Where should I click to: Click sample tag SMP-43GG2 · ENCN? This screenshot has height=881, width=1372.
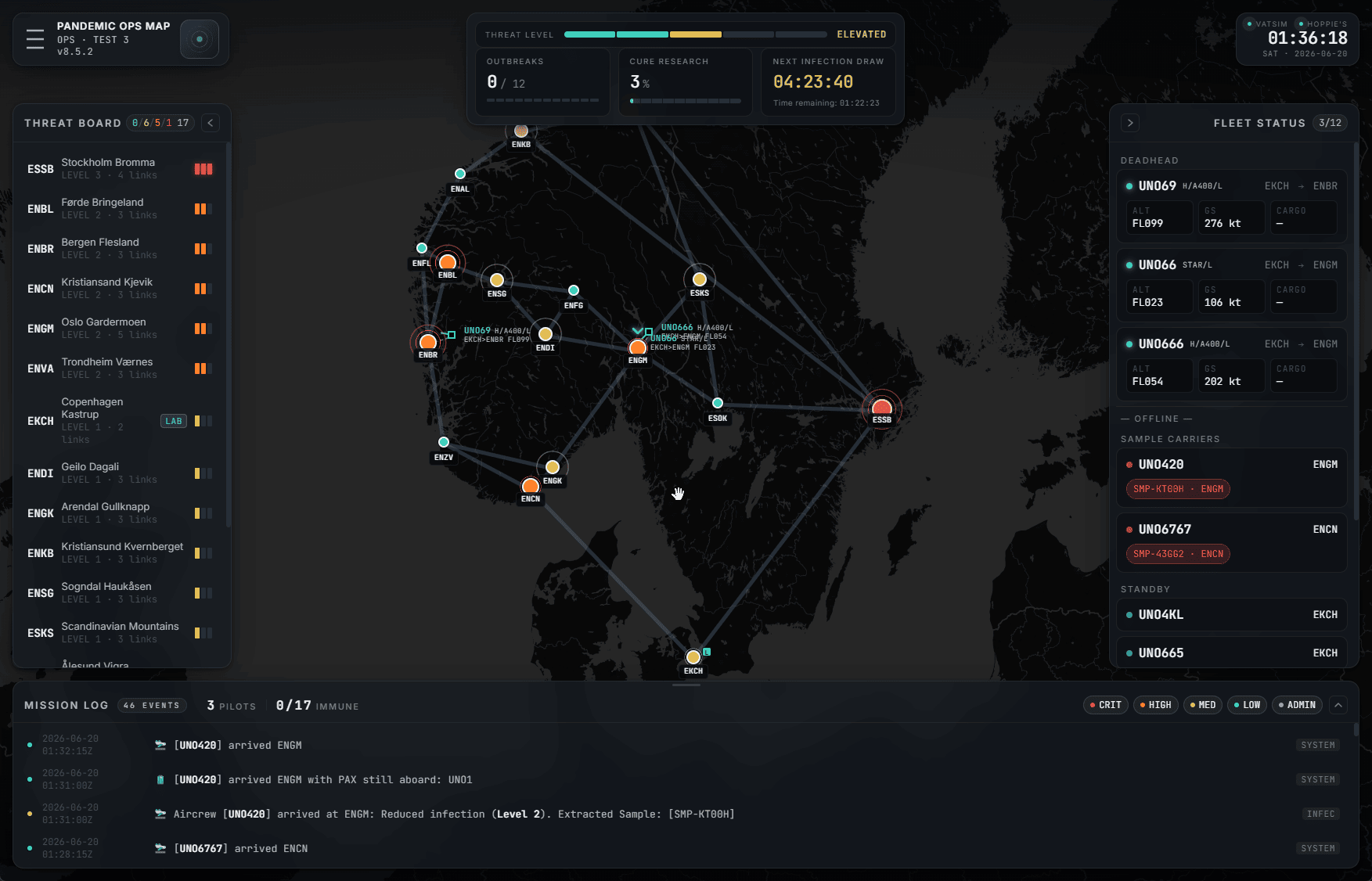click(x=1178, y=554)
